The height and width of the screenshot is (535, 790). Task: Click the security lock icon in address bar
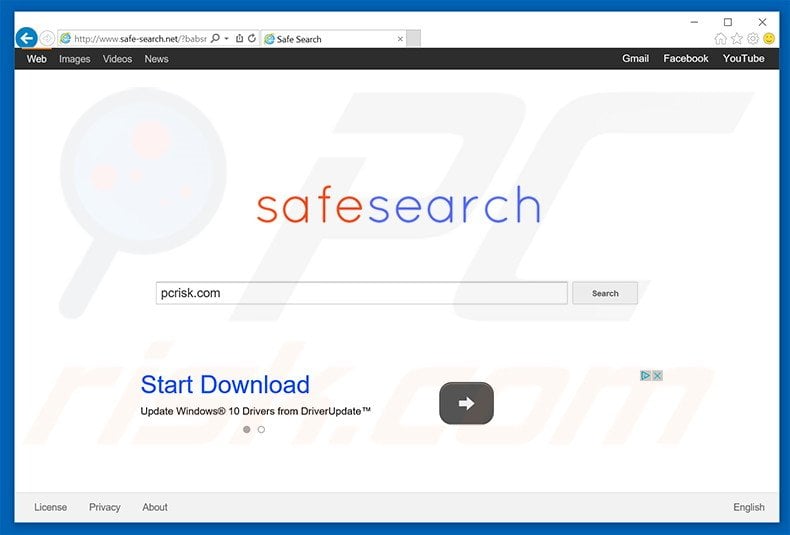(239, 38)
